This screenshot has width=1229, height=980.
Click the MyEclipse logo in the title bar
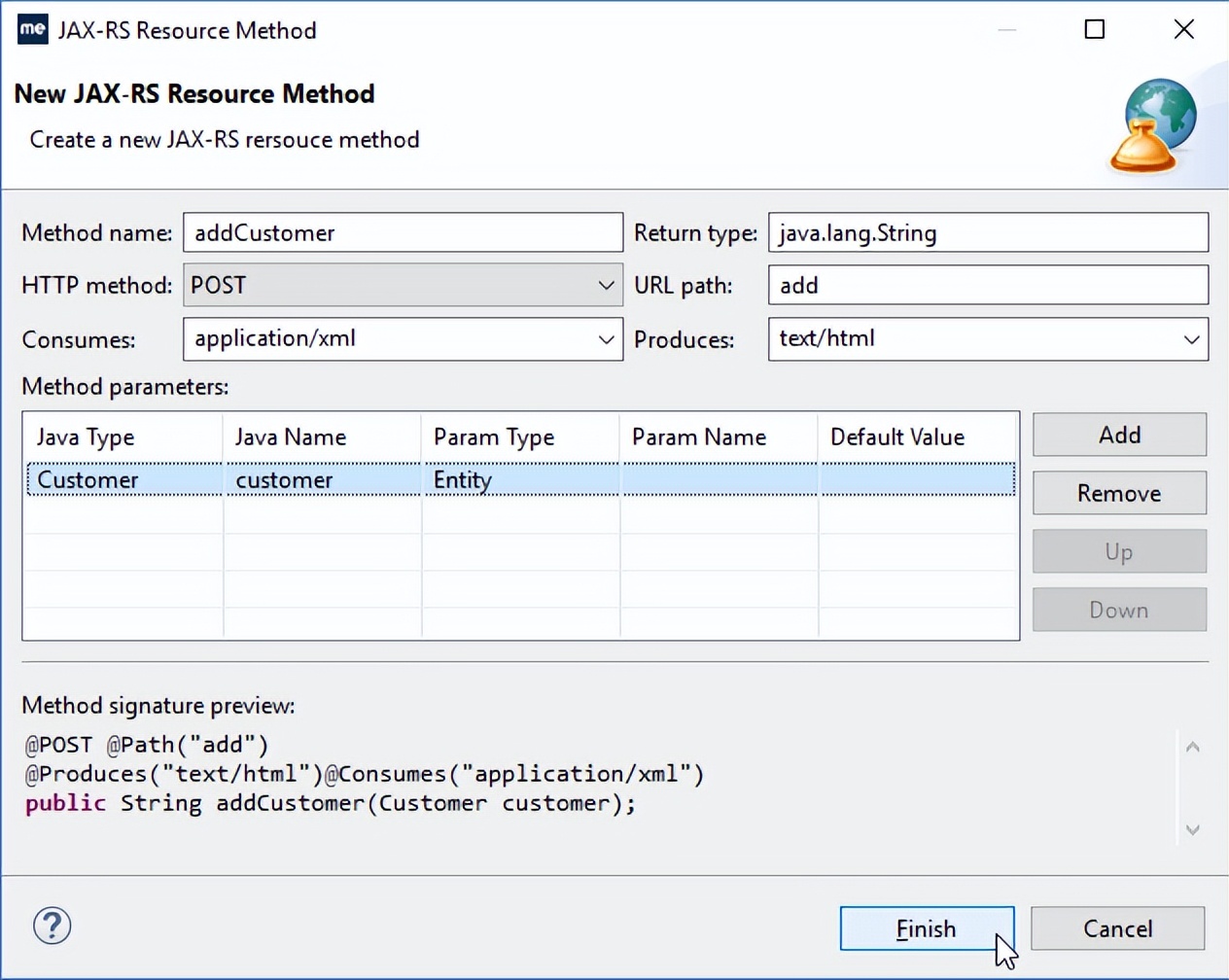(32, 29)
